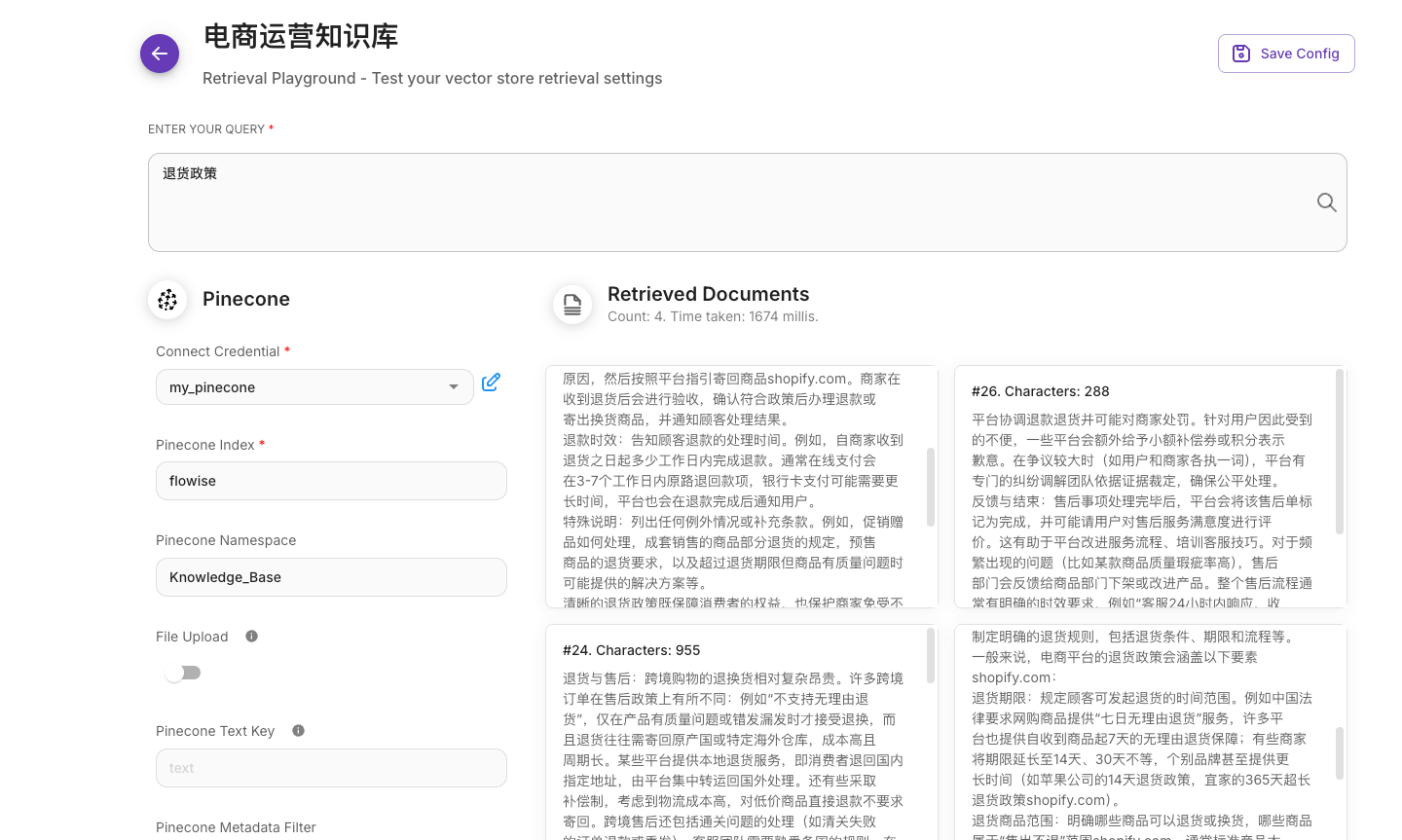Click the Pinecone Namespace field Knowledge_Base

(331, 577)
